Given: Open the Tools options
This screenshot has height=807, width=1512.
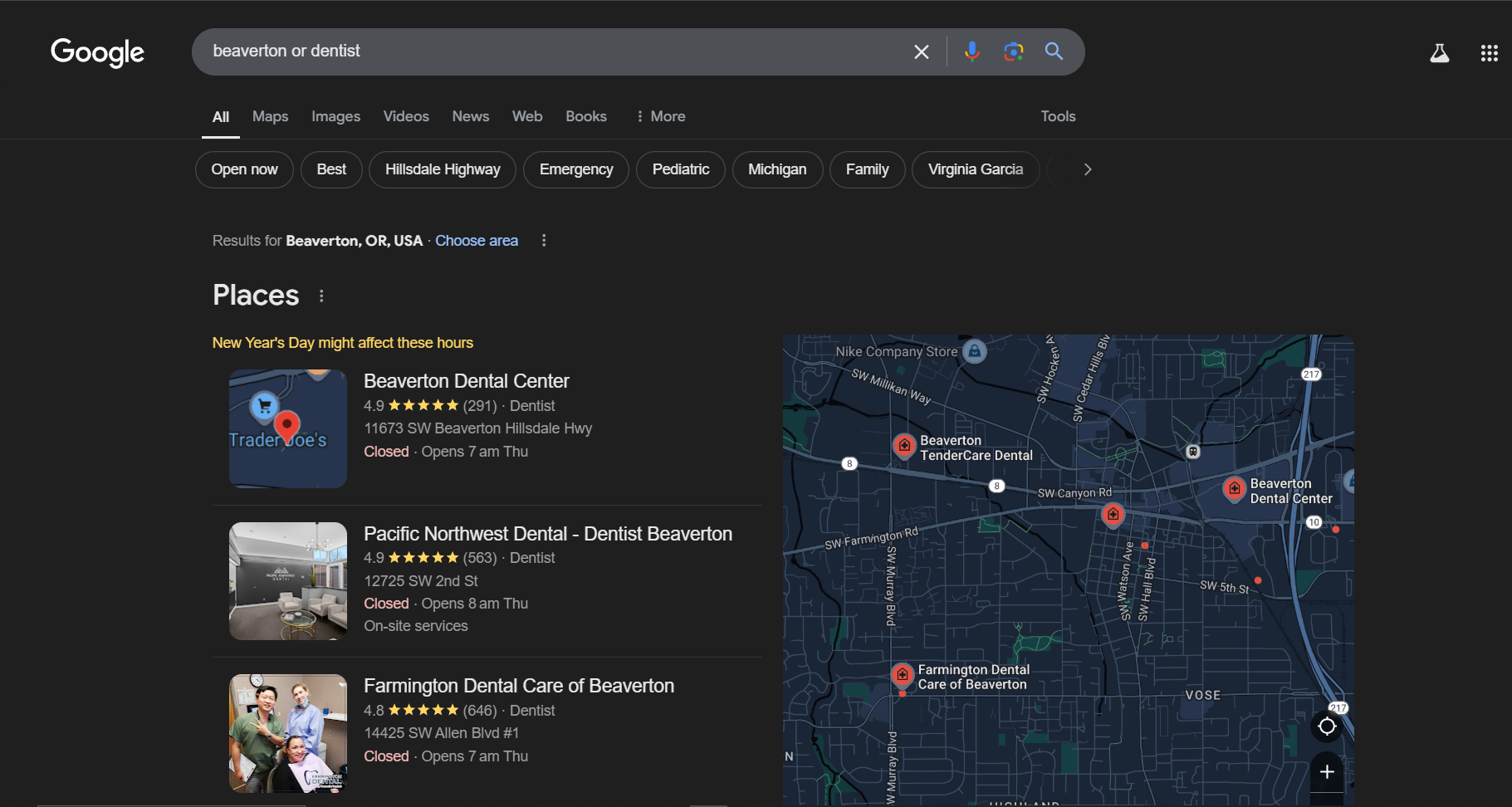Looking at the screenshot, I should pyautogui.click(x=1058, y=116).
